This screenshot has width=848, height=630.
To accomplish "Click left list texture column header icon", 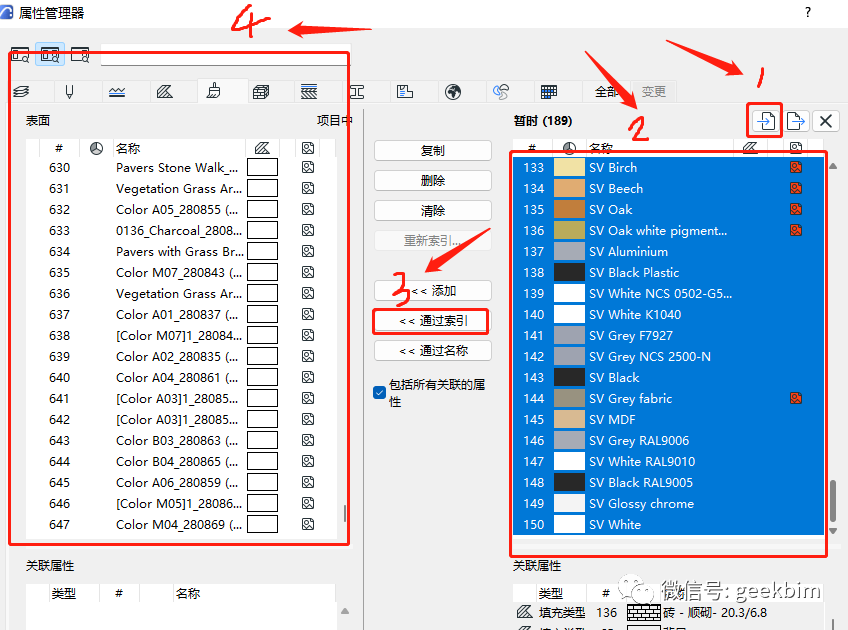I will (308, 148).
